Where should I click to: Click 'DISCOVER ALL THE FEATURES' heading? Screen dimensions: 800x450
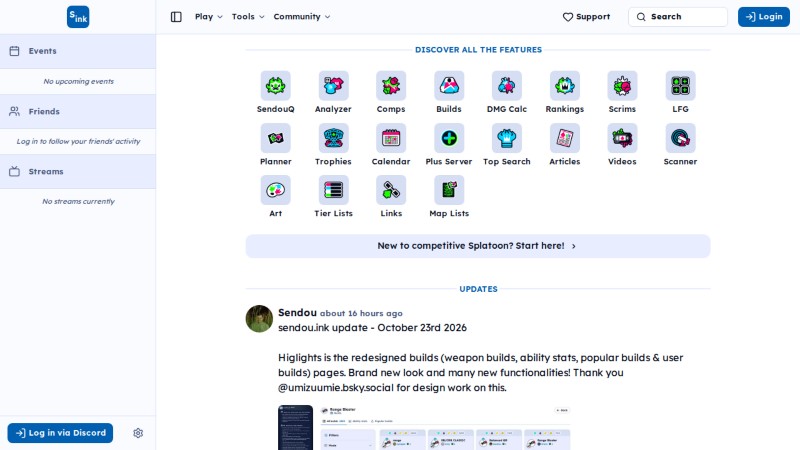click(478, 49)
